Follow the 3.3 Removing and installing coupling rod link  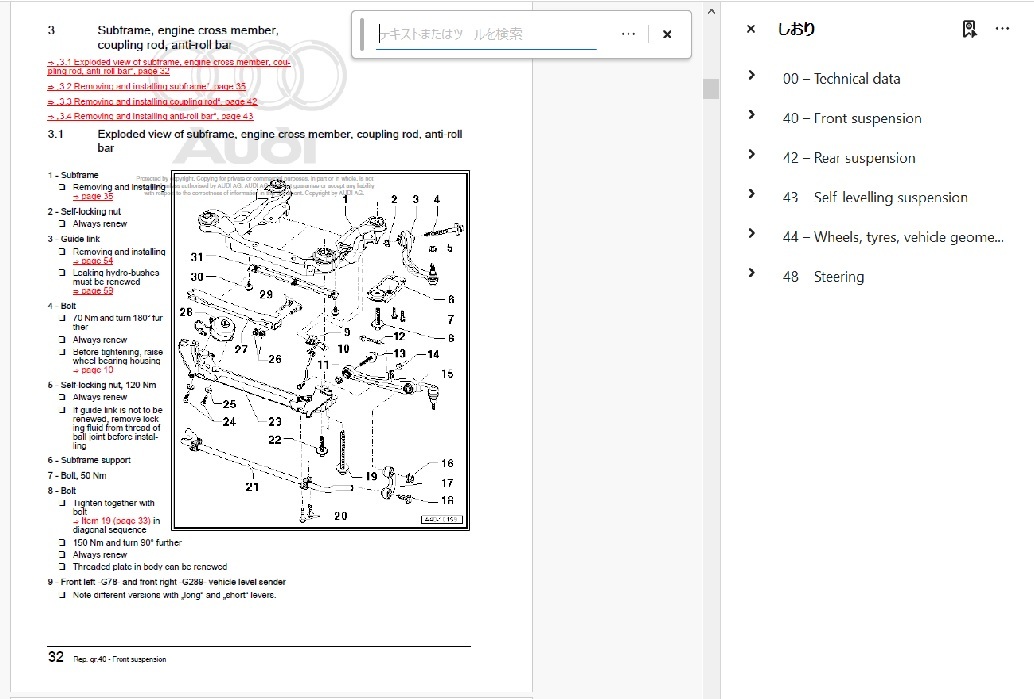[152, 102]
